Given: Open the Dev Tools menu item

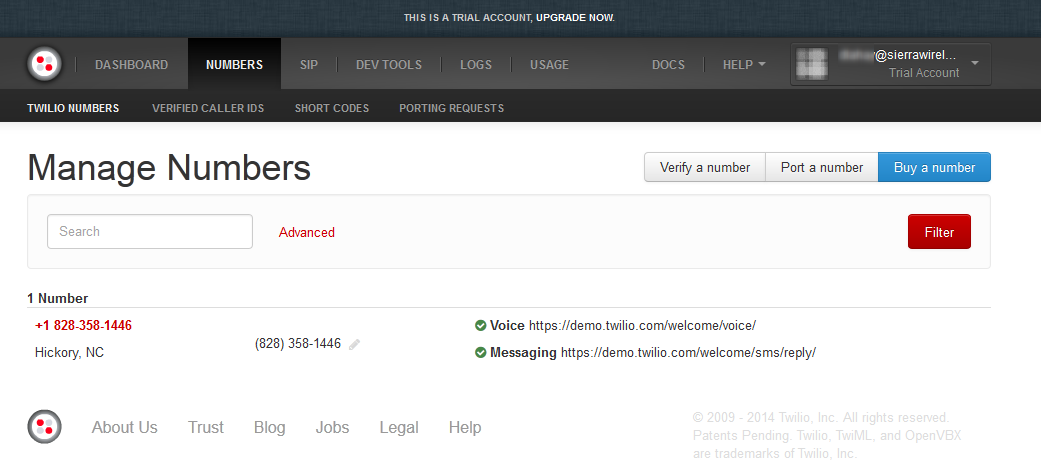Looking at the screenshot, I should pos(389,65).
